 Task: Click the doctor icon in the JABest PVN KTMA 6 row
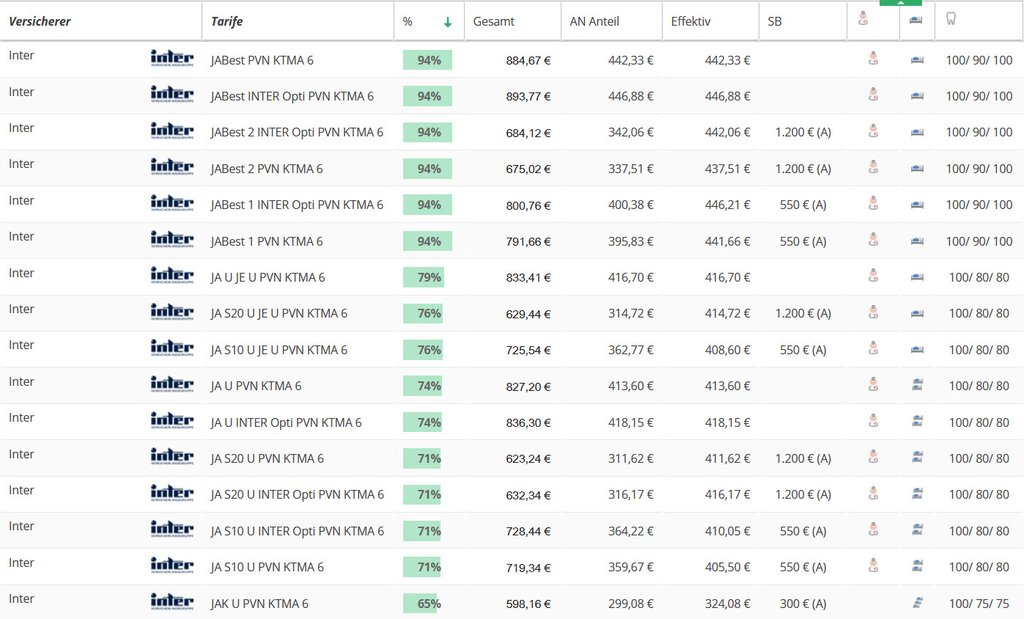[873, 60]
